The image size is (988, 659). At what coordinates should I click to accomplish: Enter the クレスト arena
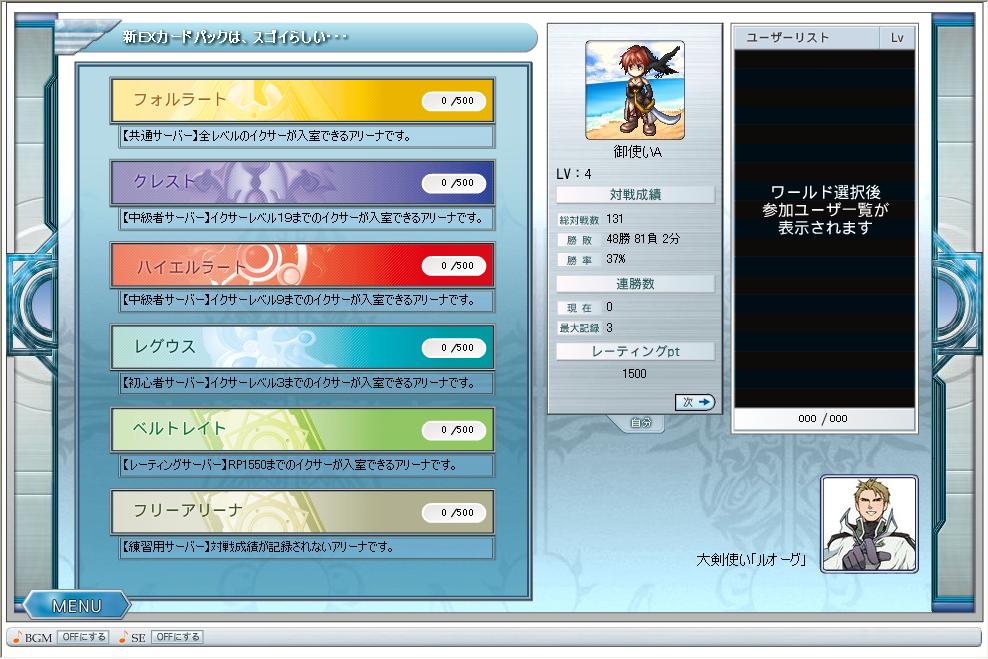[302, 182]
